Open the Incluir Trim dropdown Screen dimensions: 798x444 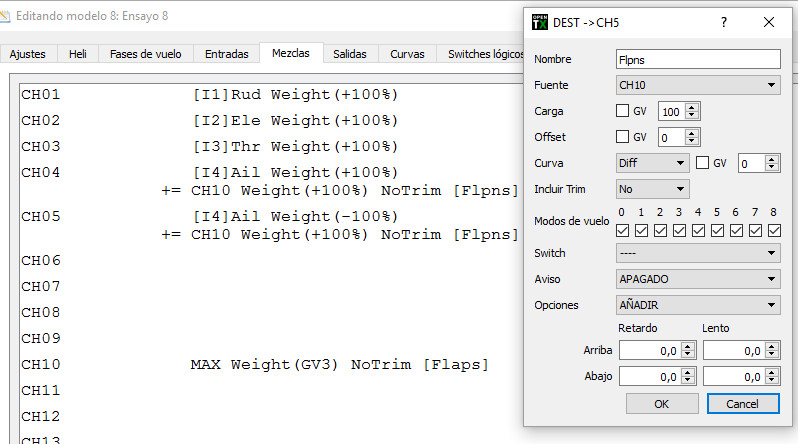652,188
